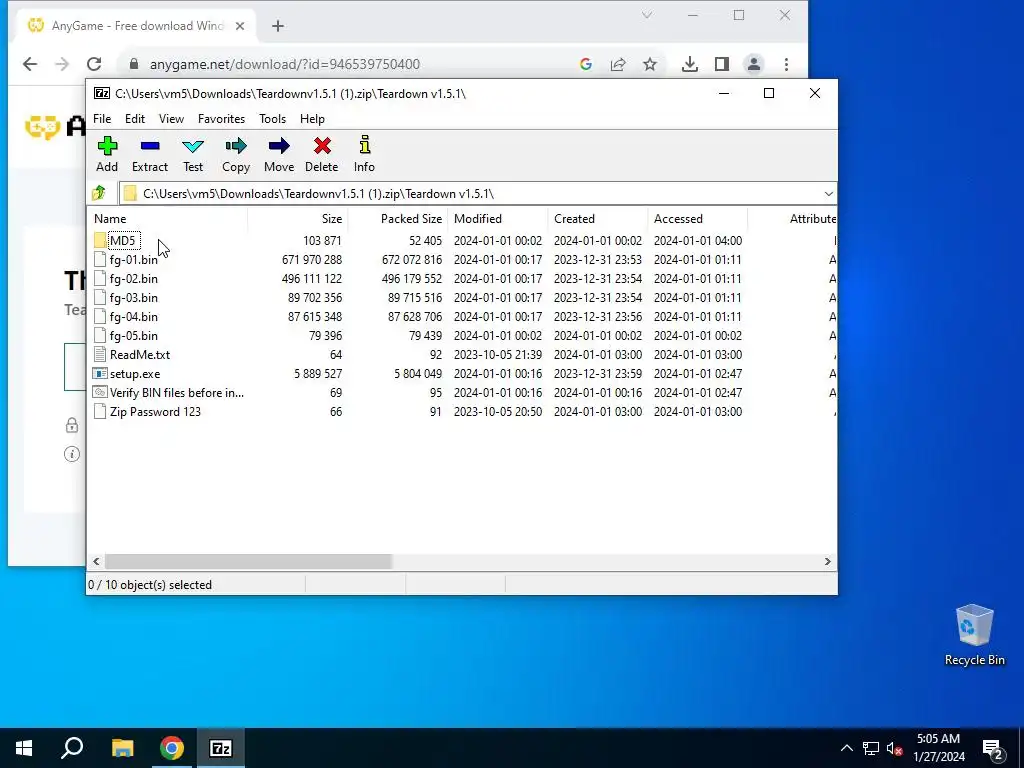Open the Tools menu

coord(272,119)
